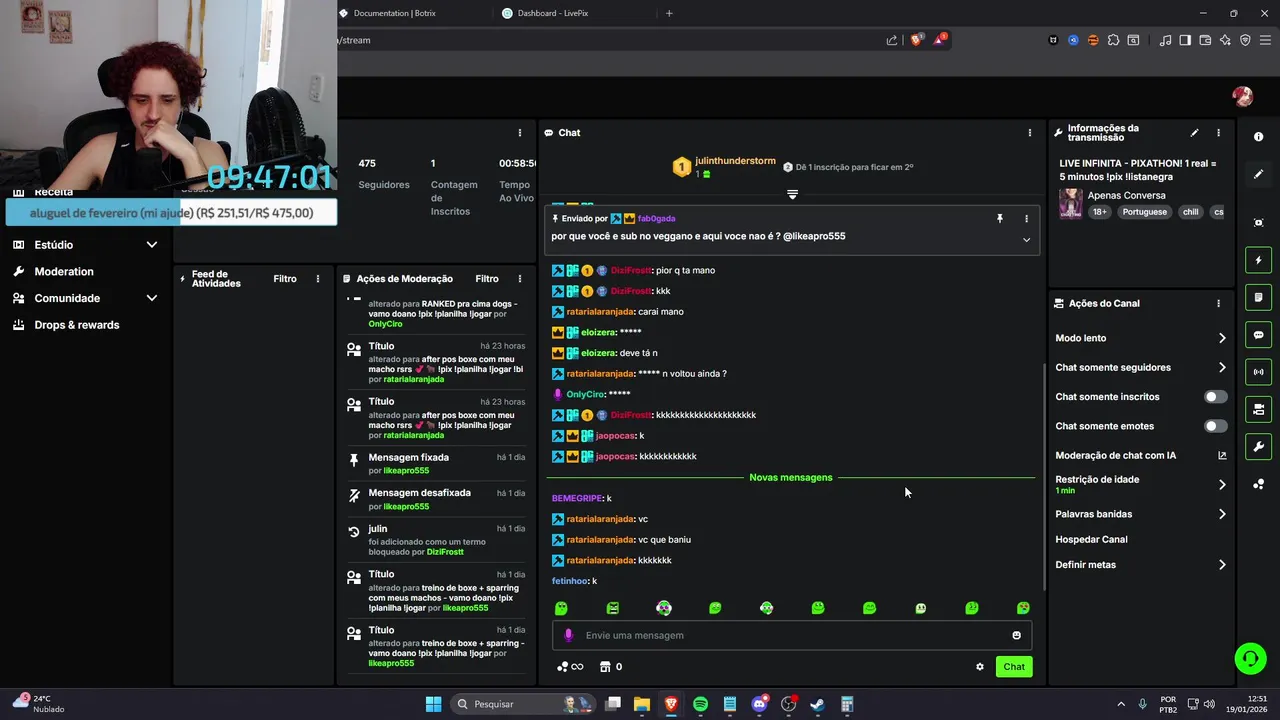This screenshot has height=720, width=1280.
Task: Switch to Dashboard - LivePix tab
Action: [x=552, y=13]
